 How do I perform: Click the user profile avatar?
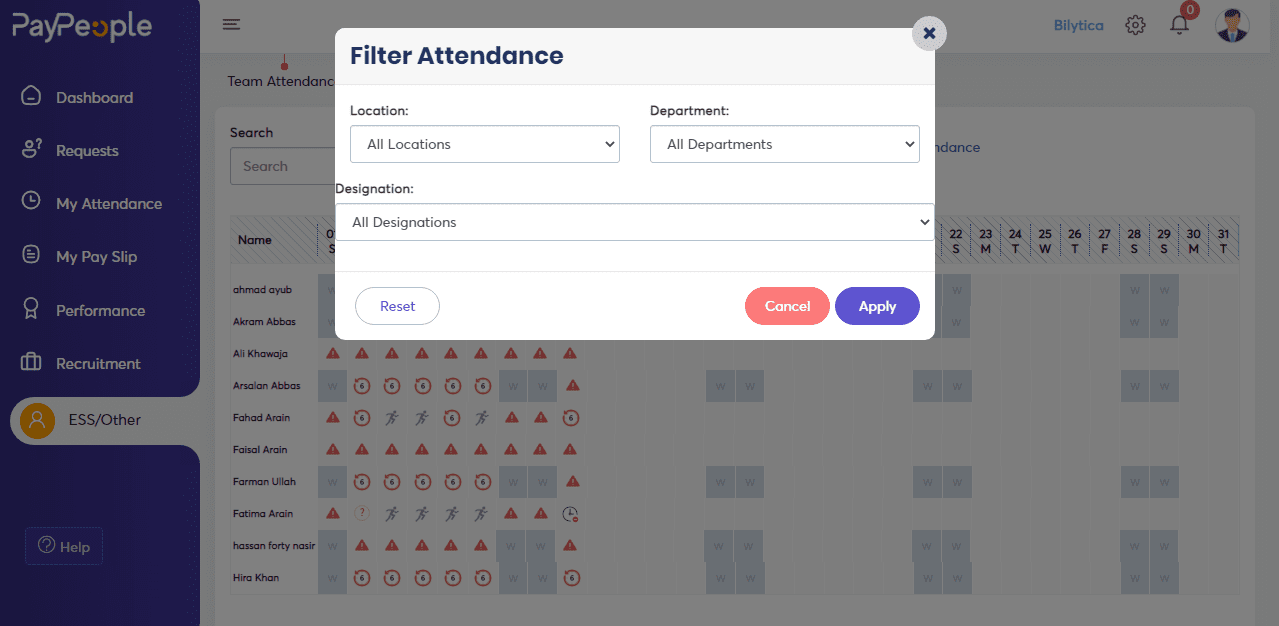point(1232,25)
